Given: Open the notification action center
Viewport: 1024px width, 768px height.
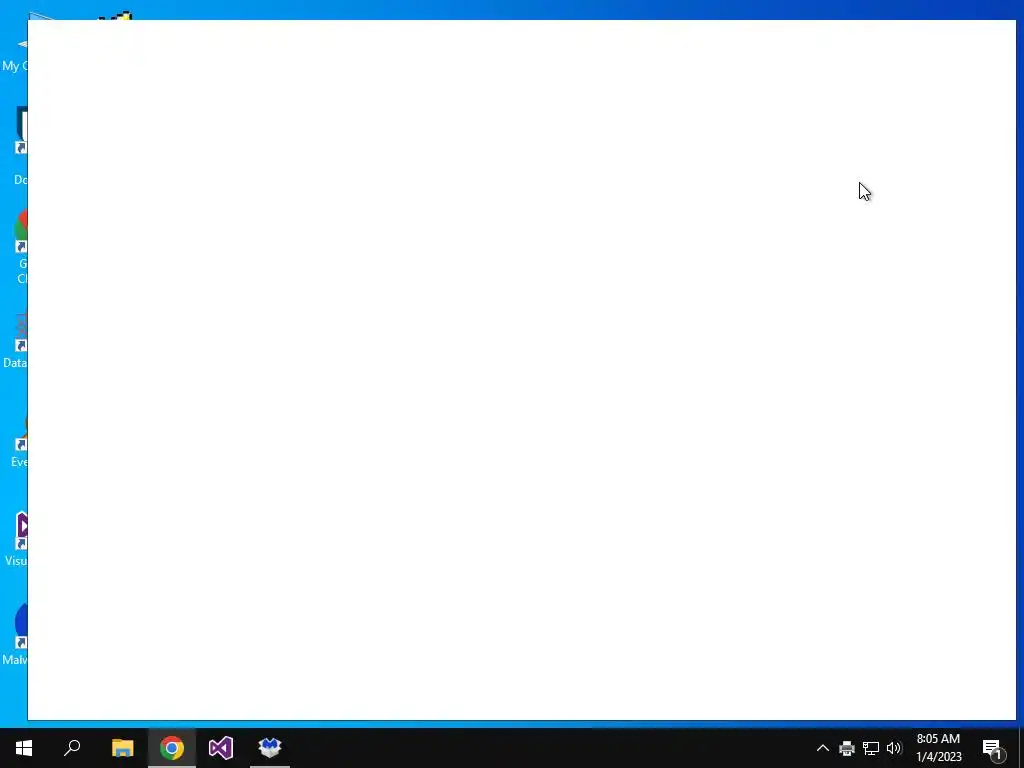Looking at the screenshot, I should [x=993, y=748].
